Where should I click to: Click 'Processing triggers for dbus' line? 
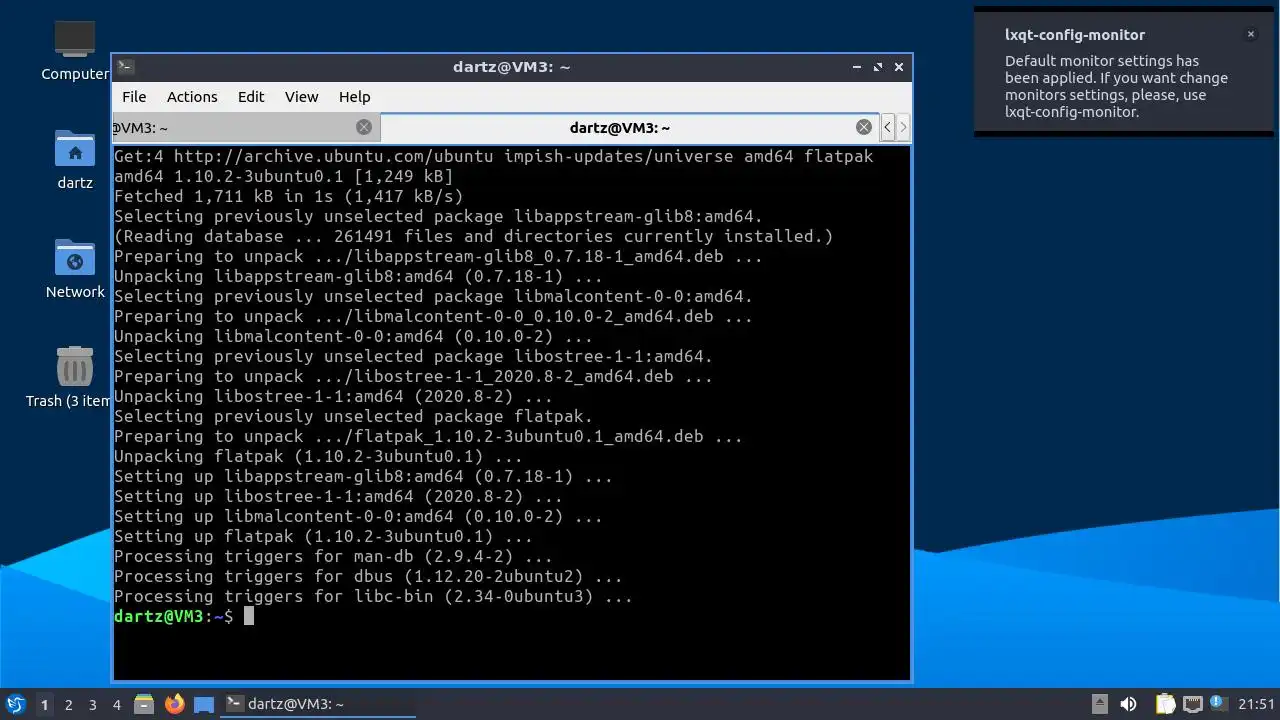tap(368, 577)
